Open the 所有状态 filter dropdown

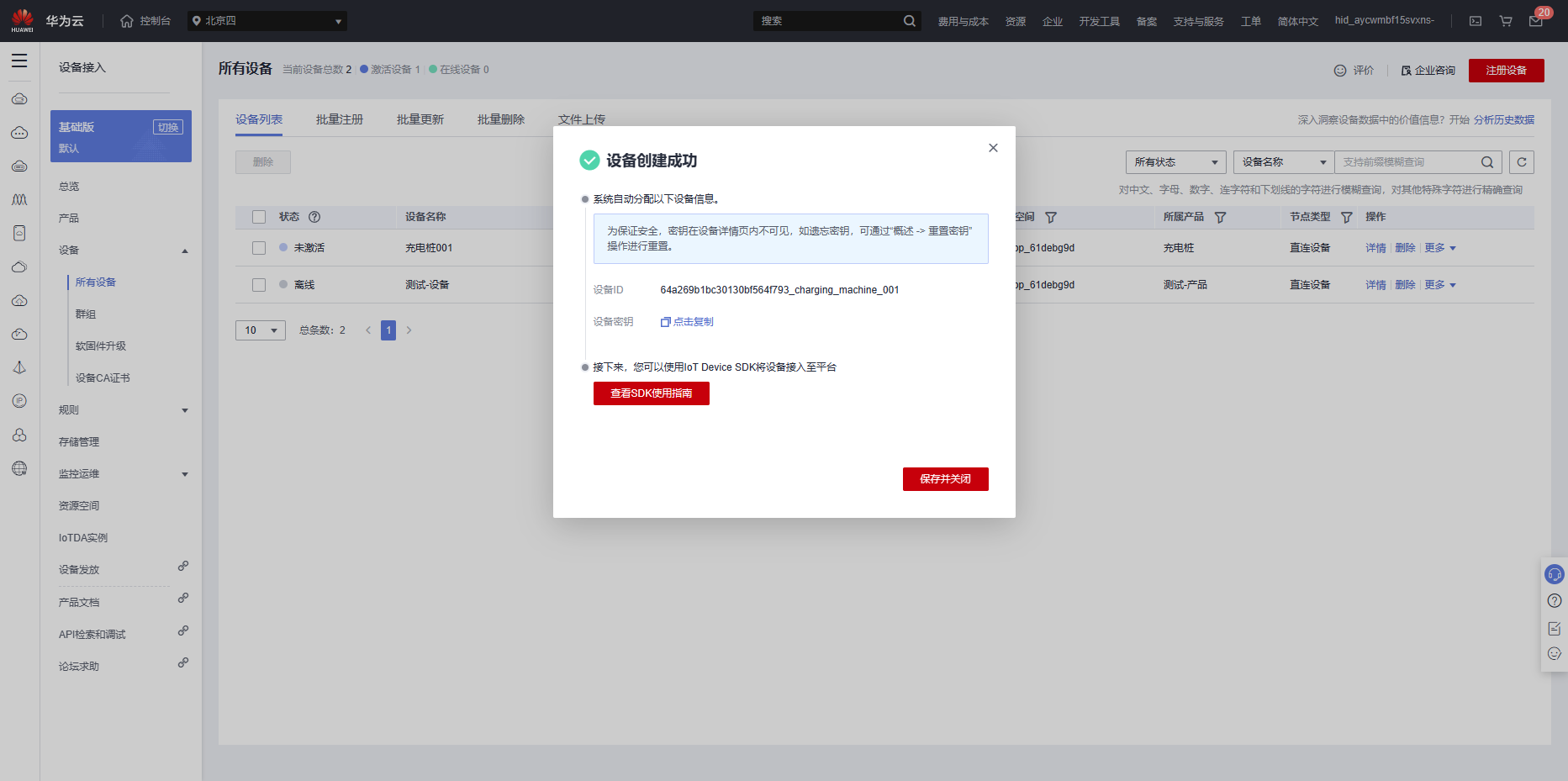(1175, 162)
